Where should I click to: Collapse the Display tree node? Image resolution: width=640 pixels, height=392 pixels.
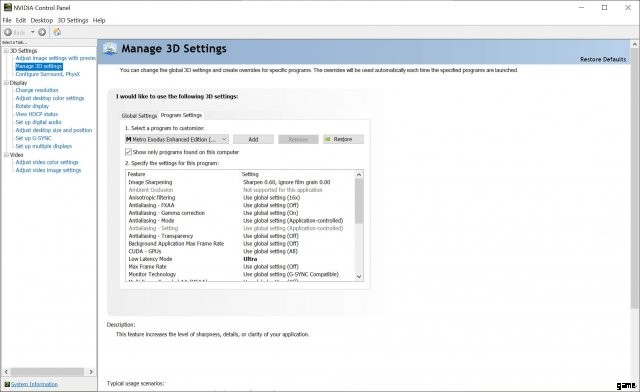[6, 82]
